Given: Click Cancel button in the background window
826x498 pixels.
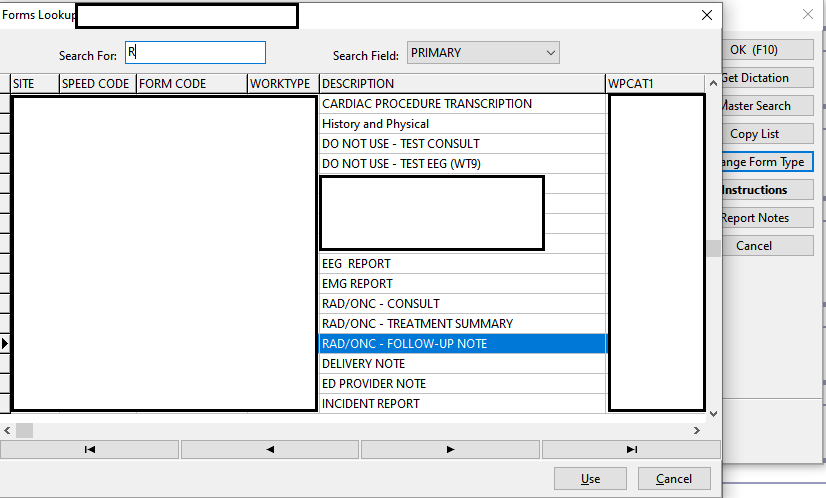Looking at the screenshot, I should point(768,246).
